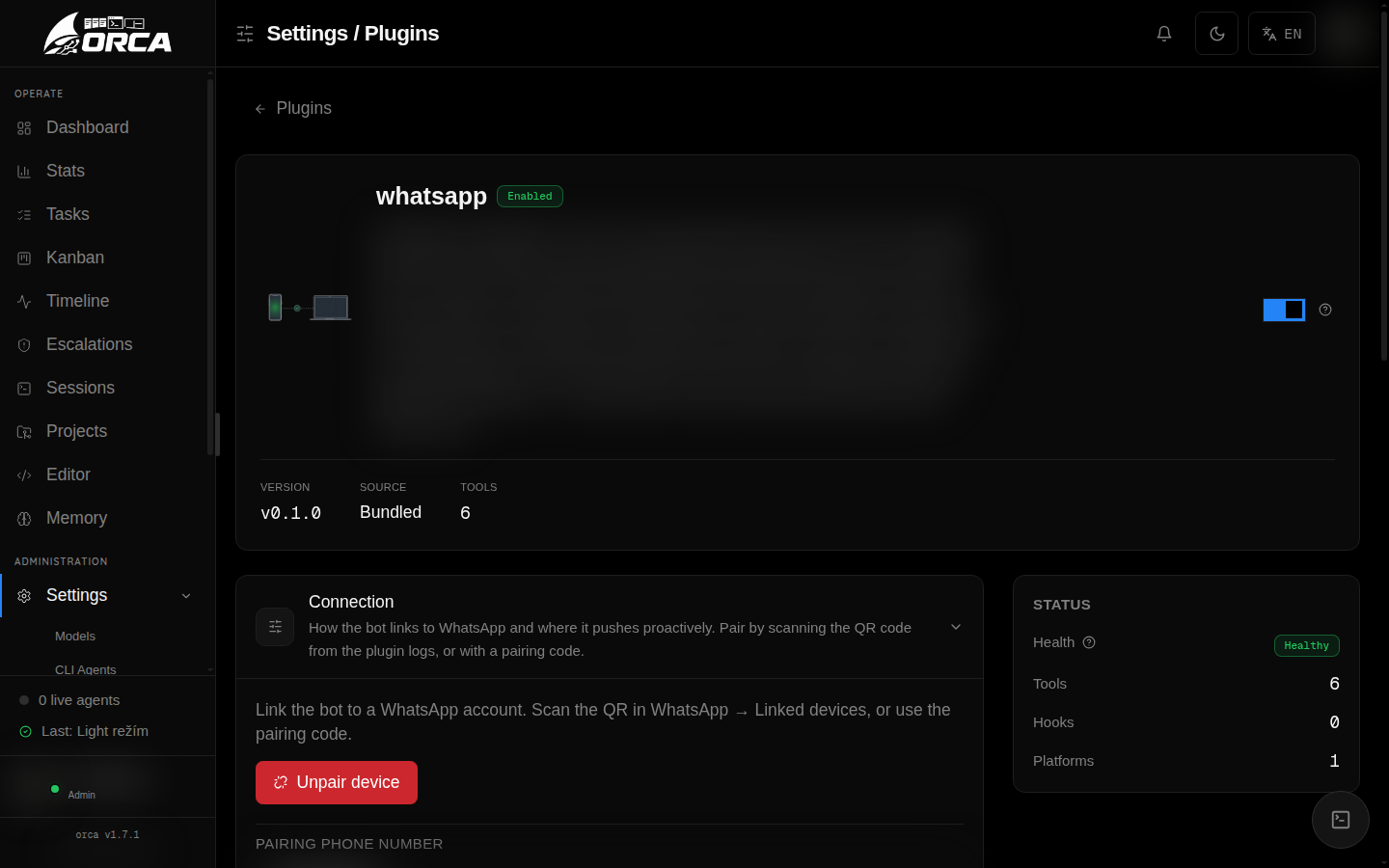
Task: Disable the whatsapp plugin toggle
Action: coord(1284,310)
